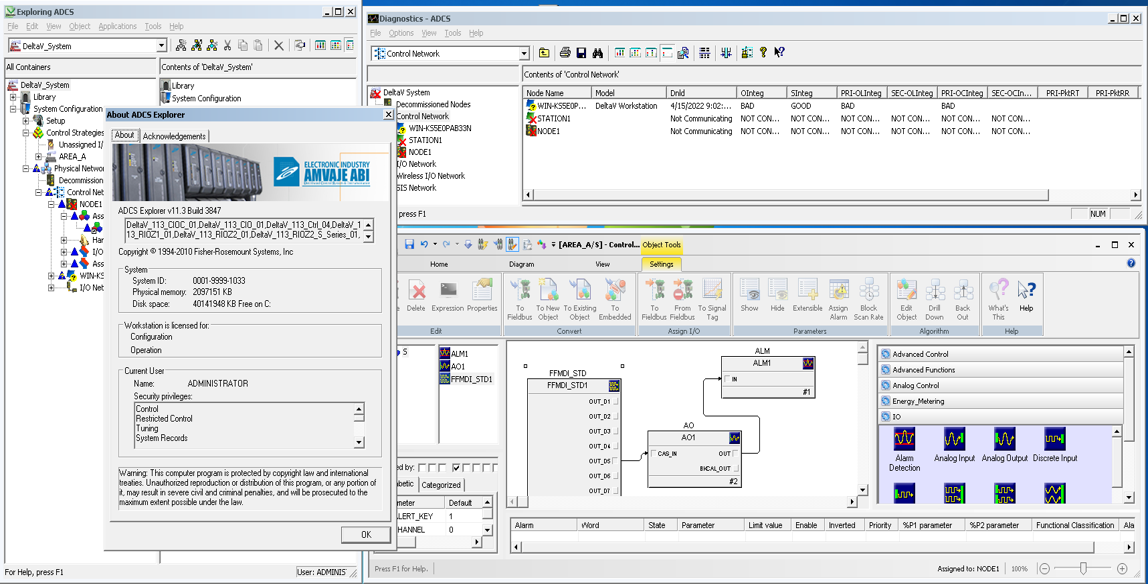Expand the Advanced Control palette category
Image resolution: width=1148 pixels, height=584 pixels.
[x=922, y=354]
